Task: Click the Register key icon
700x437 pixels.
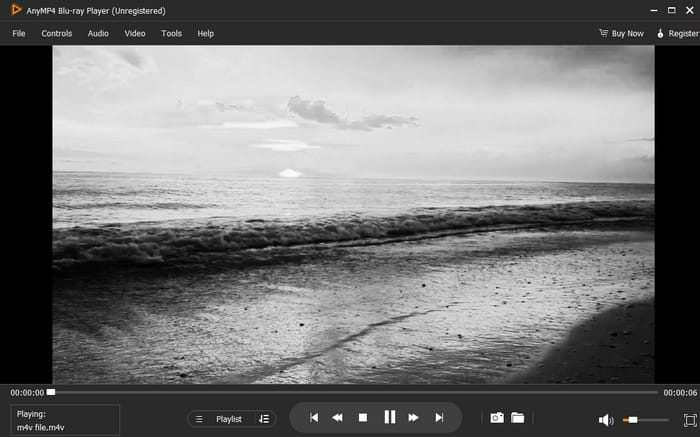Action: point(660,33)
